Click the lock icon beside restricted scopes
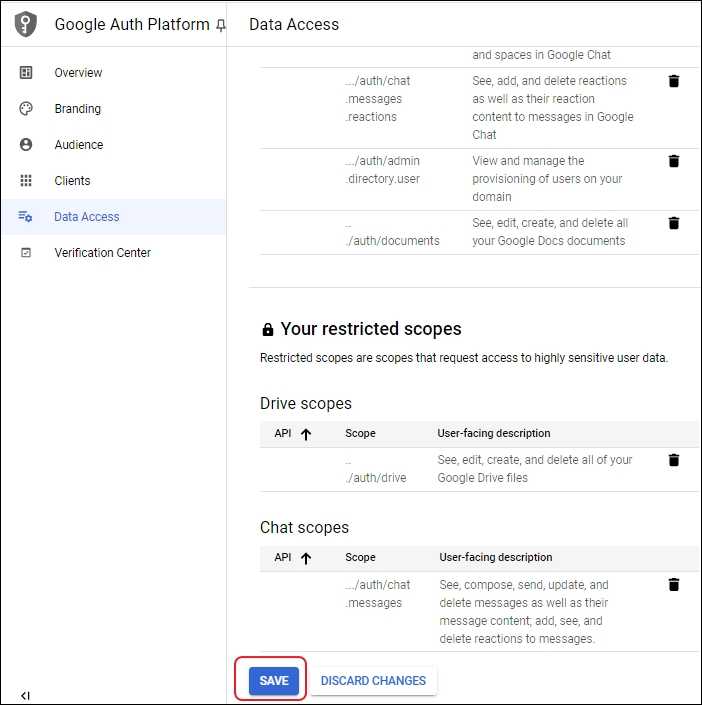 [268, 330]
